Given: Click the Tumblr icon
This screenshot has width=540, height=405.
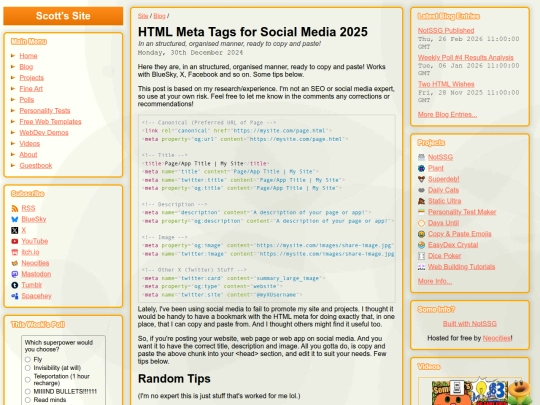Looking at the screenshot, I should click(x=14, y=285).
